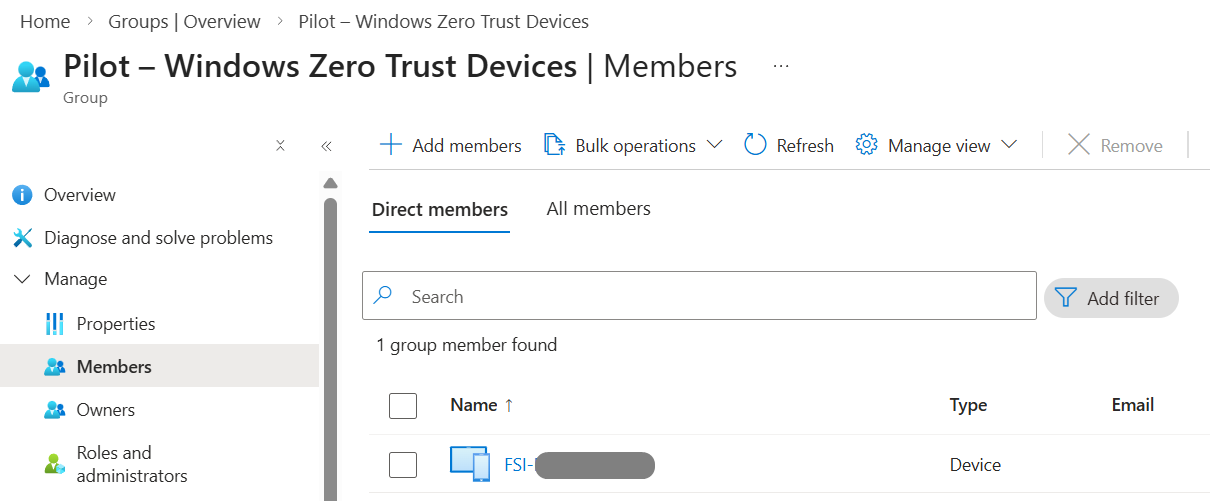This screenshot has height=501, width=1210.
Task: Check the FSI device row checkbox
Action: pyautogui.click(x=403, y=464)
